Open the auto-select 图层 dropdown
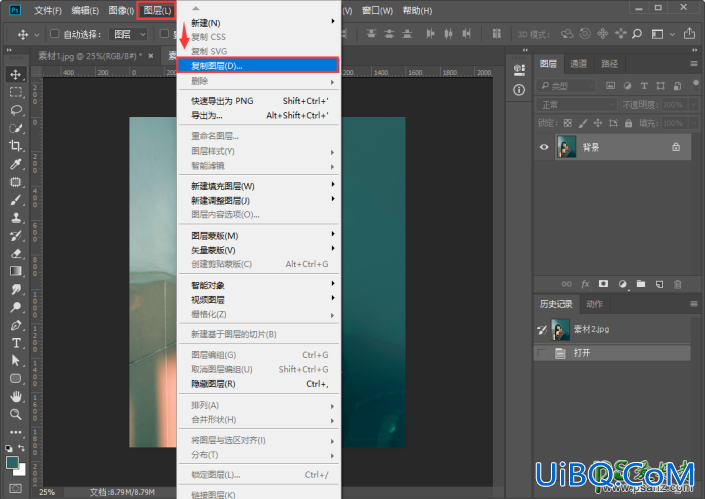Screen dimensions: 705x499 pos(128,34)
